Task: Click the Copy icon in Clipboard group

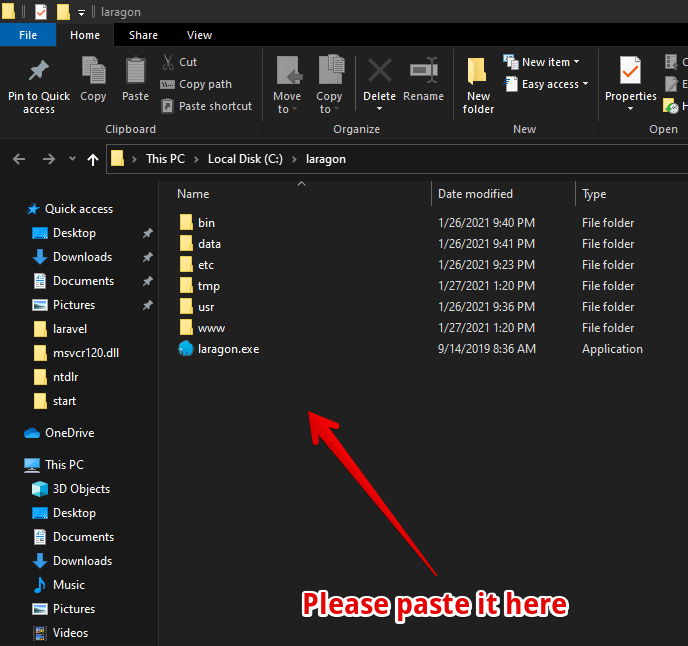Action: pyautogui.click(x=93, y=70)
